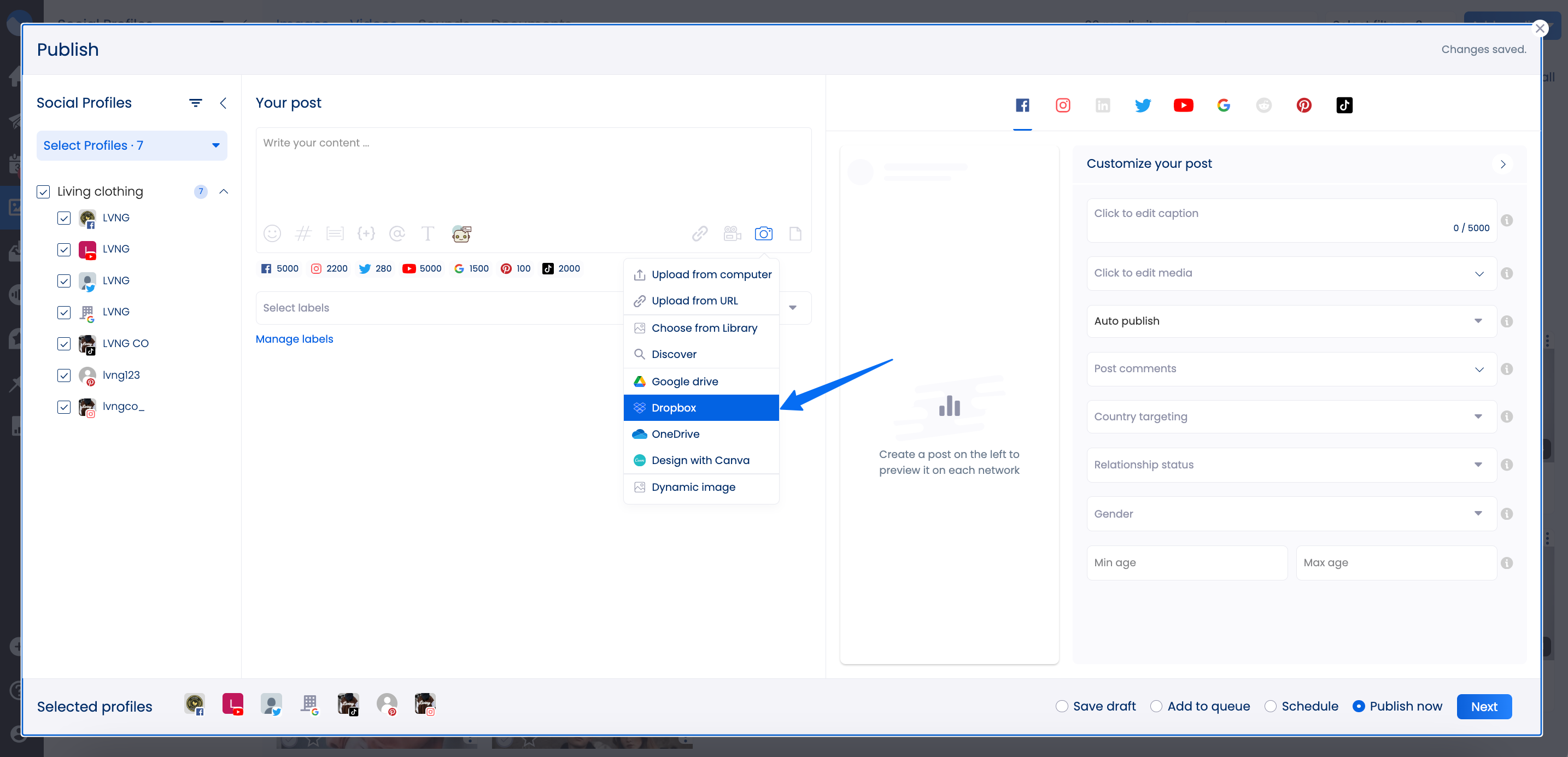Select Dropbox option
This screenshot has height=757, width=1568.
click(x=701, y=408)
